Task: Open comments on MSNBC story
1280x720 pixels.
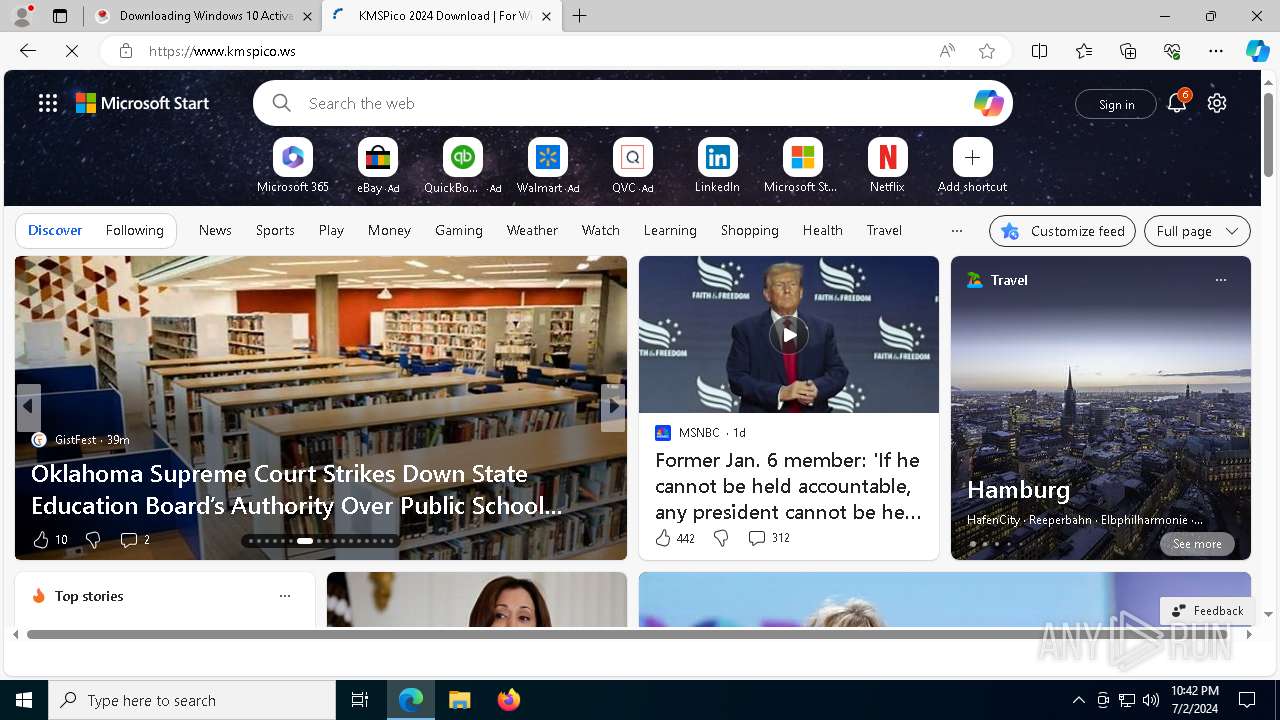Action: [768, 538]
